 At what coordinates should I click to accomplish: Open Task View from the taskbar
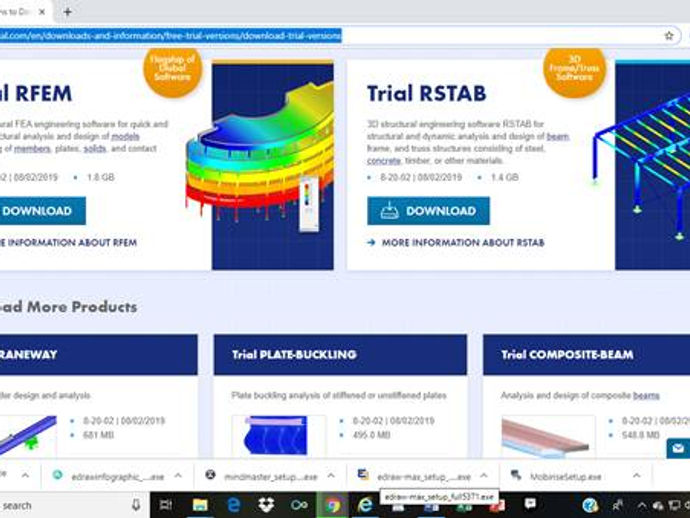(165, 505)
